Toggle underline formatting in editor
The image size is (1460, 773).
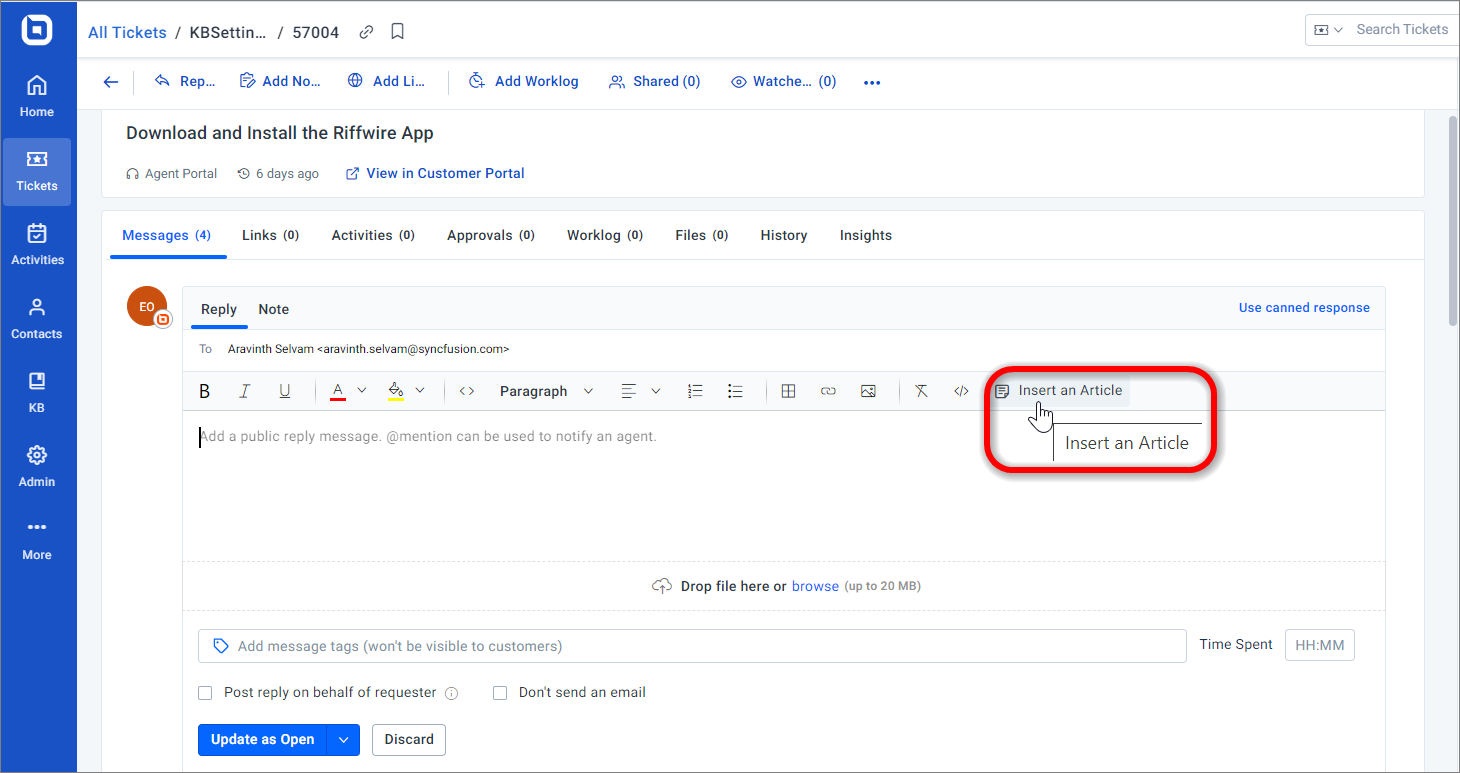[285, 391]
